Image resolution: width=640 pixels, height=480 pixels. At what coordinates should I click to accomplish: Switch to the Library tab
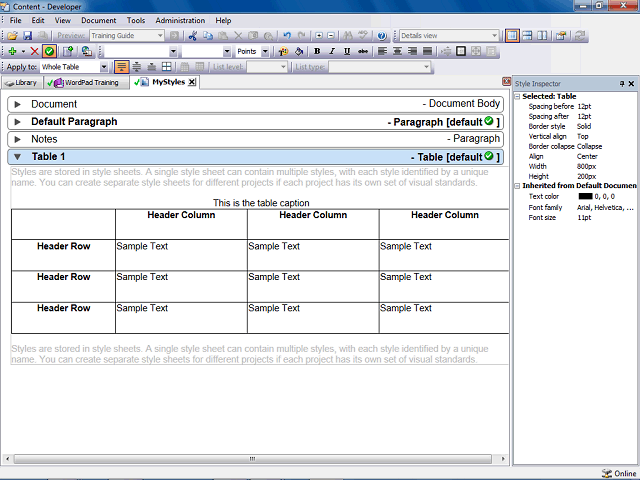22,83
